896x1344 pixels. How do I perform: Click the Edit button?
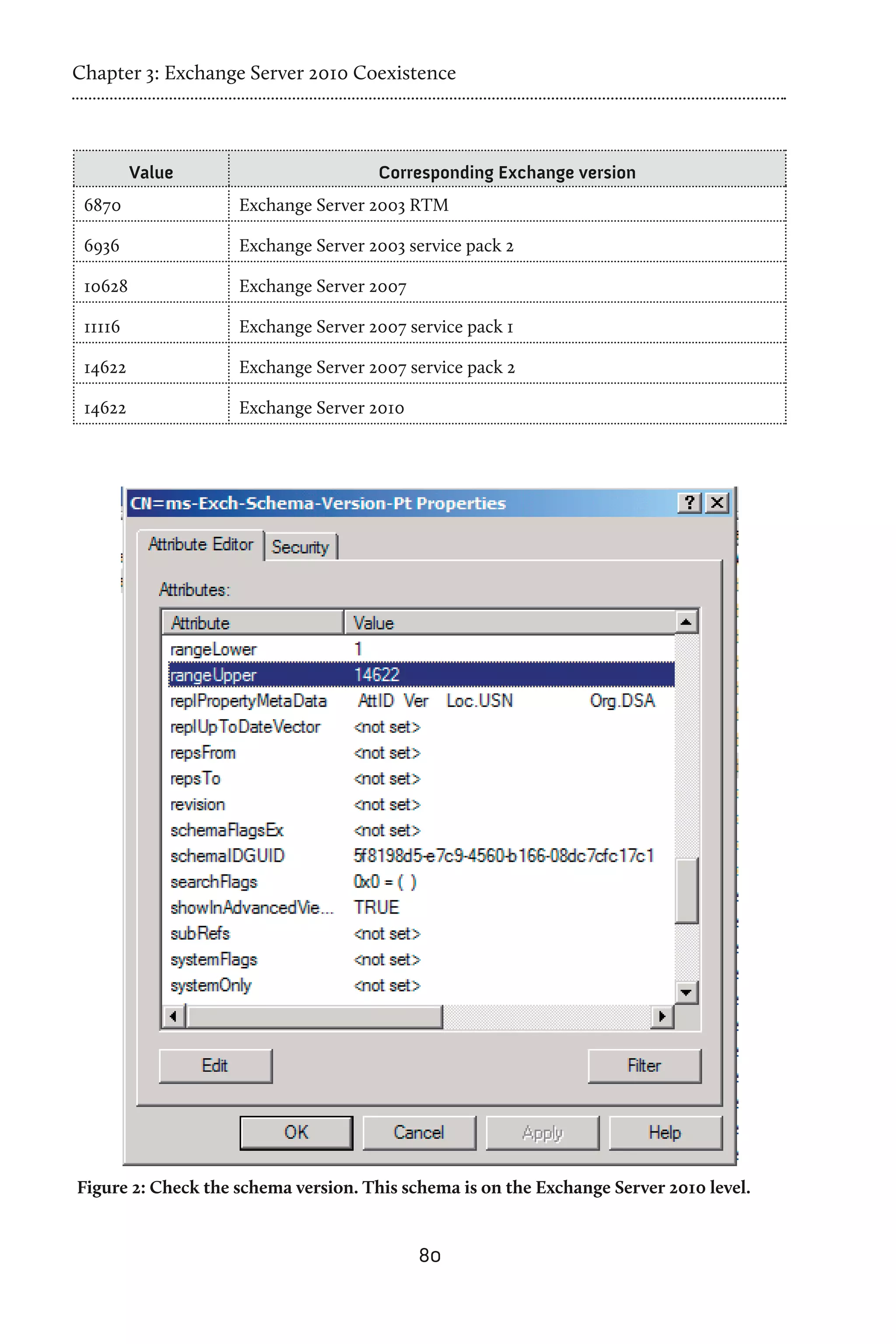point(215,1066)
